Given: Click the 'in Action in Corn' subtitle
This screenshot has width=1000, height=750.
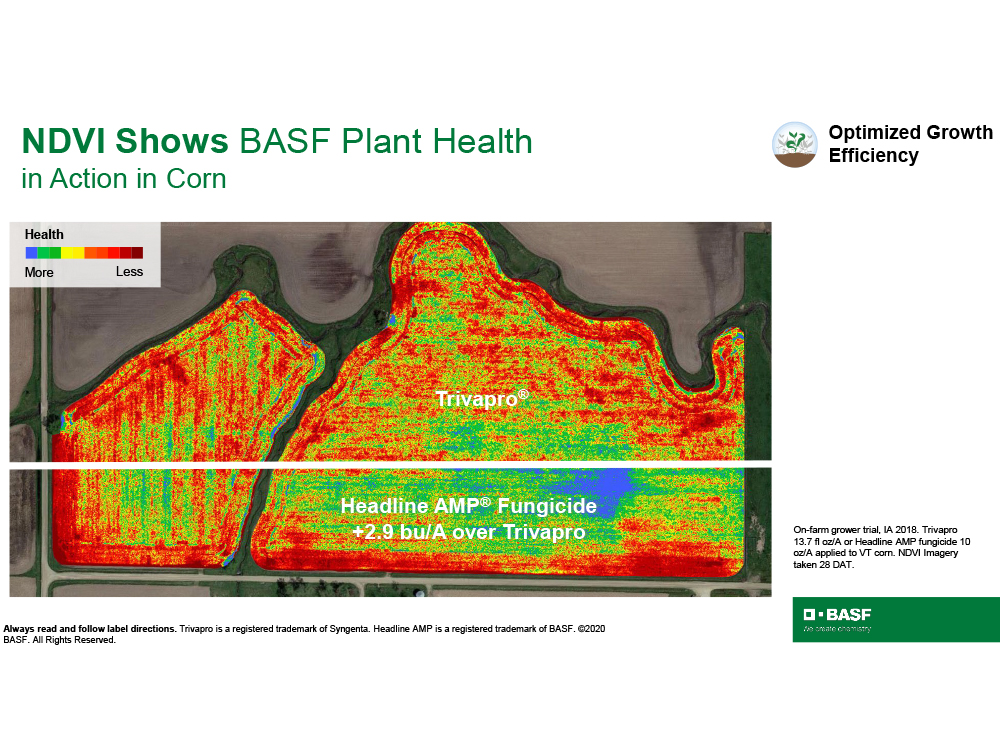Looking at the screenshot, I should point(124,179).
